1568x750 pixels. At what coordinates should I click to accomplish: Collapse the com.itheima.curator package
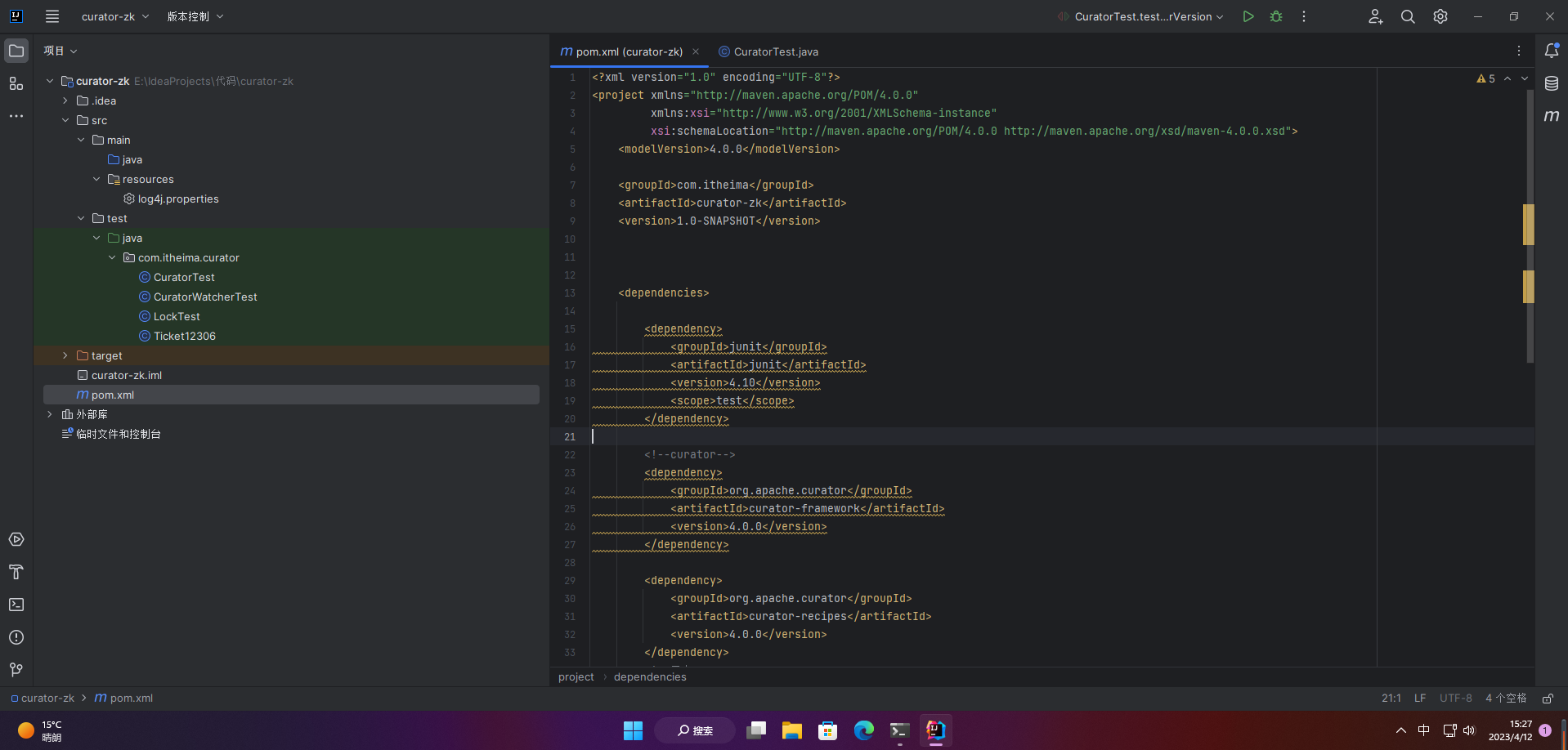pos(112,257)
